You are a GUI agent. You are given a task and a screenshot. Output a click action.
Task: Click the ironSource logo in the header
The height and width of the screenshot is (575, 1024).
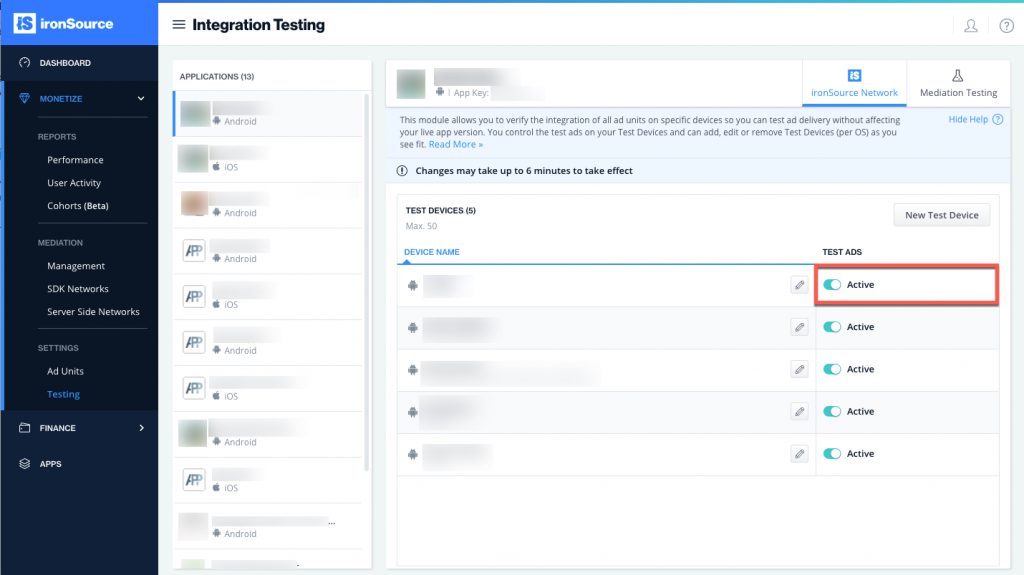coord(63,24)
